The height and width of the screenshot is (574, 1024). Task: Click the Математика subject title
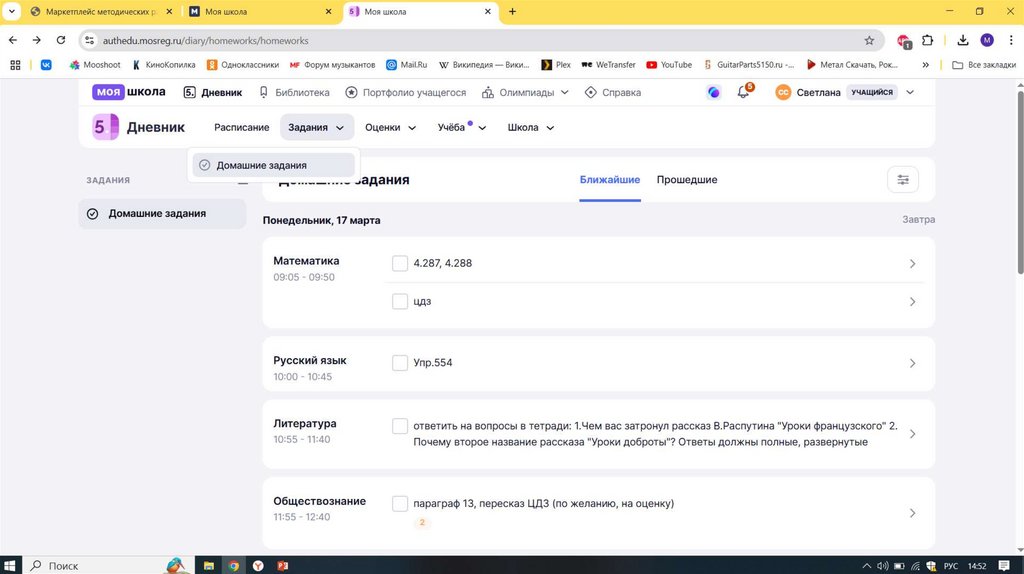point(306,261)
